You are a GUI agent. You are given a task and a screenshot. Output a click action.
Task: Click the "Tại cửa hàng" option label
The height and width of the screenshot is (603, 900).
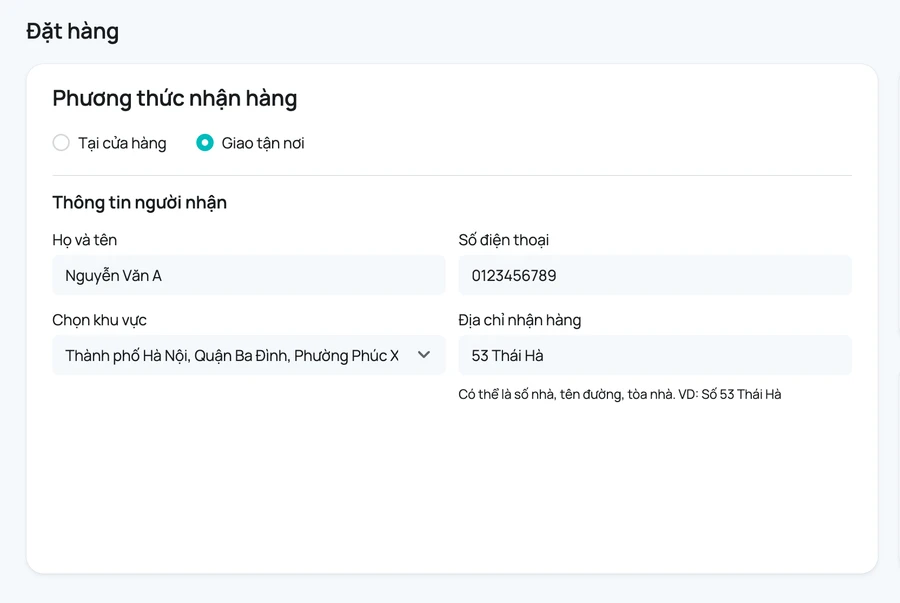click(122, 143)
